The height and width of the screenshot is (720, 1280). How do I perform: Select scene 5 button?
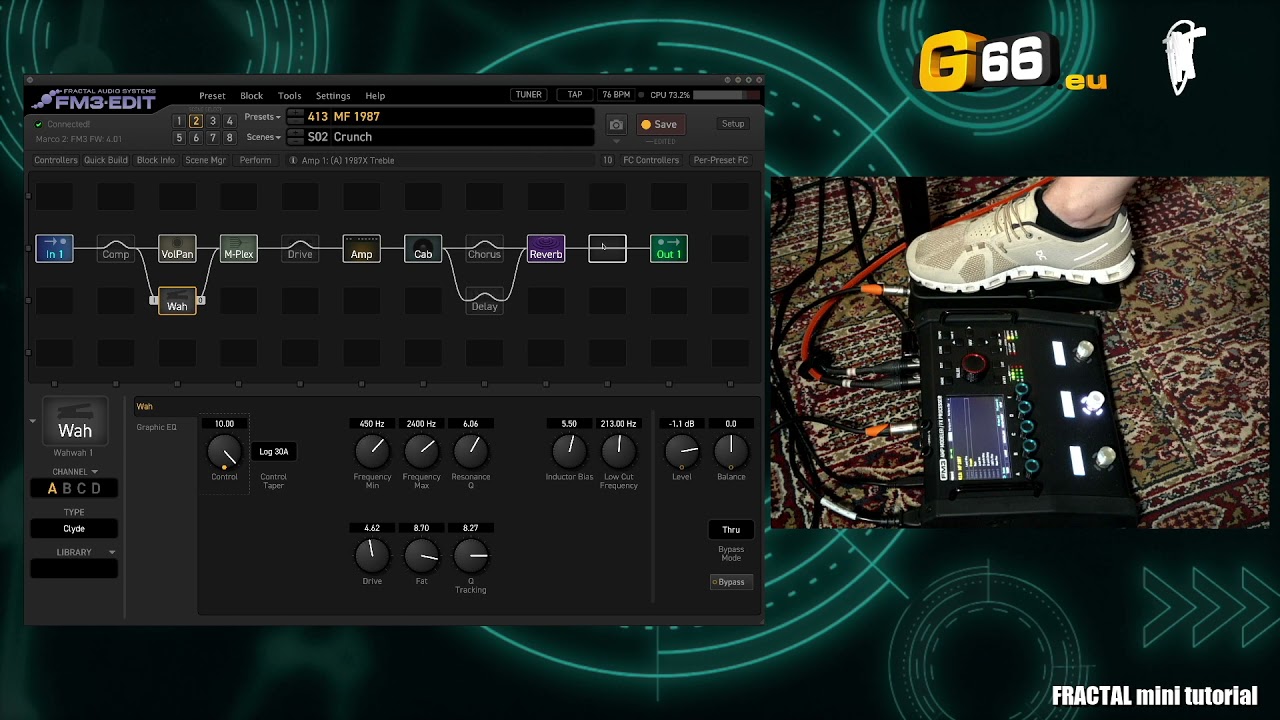(x=179, y=138)
